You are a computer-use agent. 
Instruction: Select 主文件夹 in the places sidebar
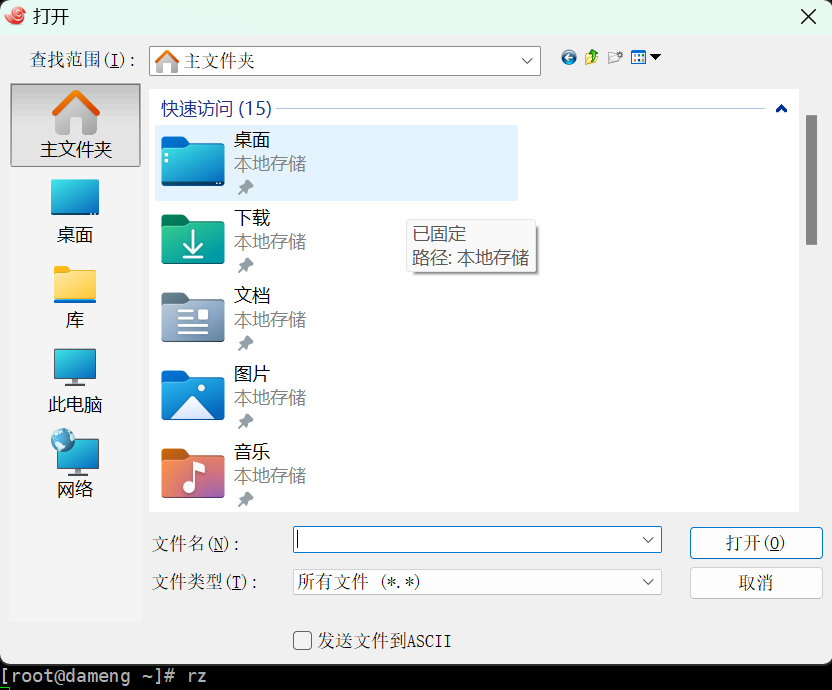pyautogui.click(x=75, y=125)
